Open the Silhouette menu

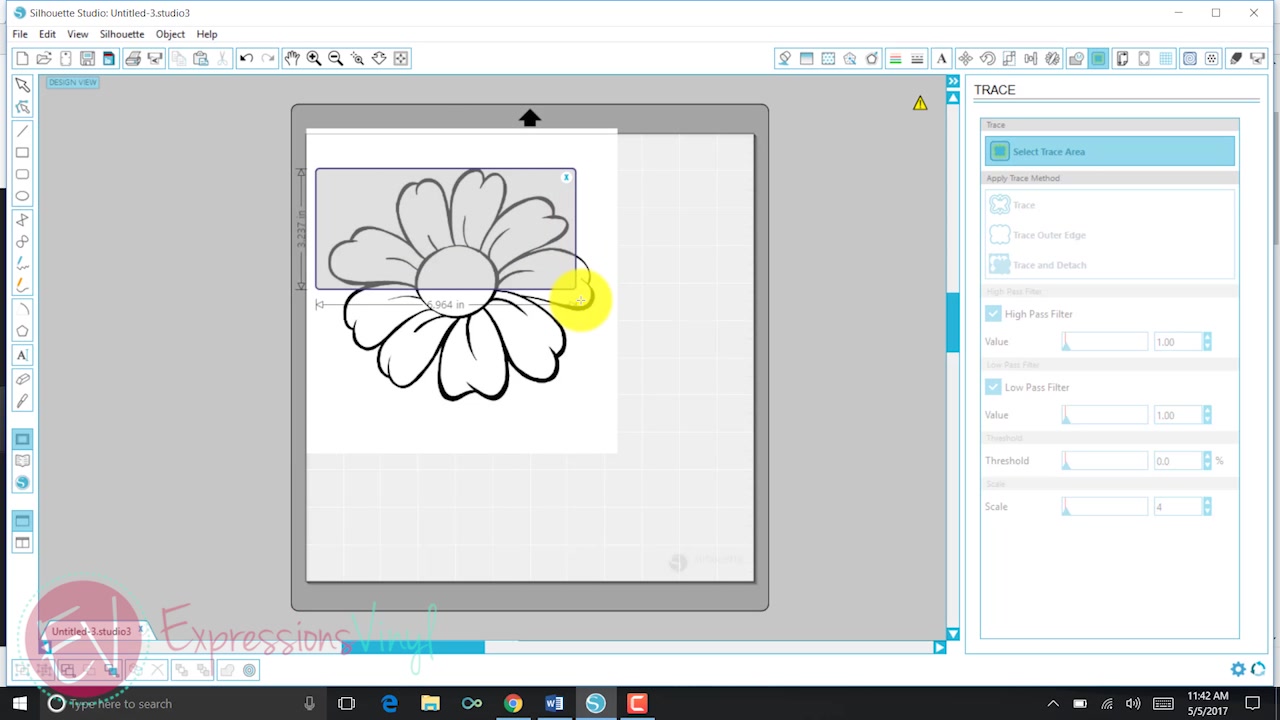tap(122, 34)
